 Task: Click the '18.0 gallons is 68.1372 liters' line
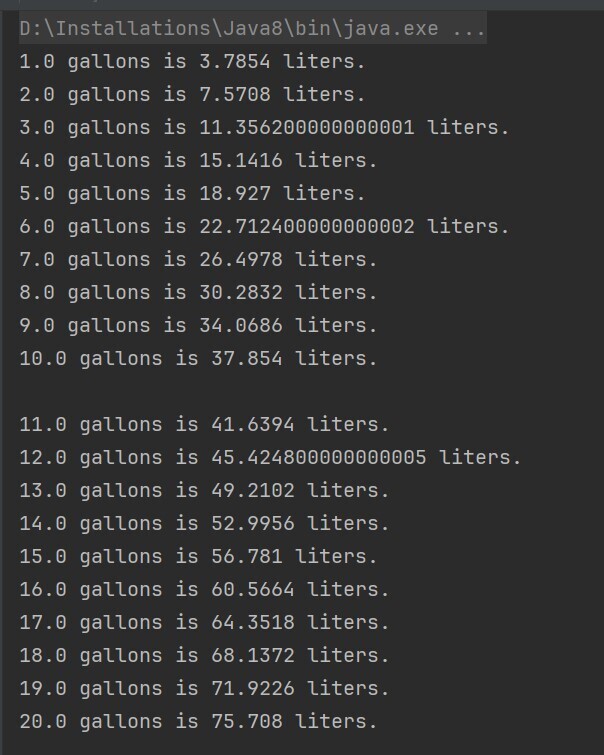204,656
